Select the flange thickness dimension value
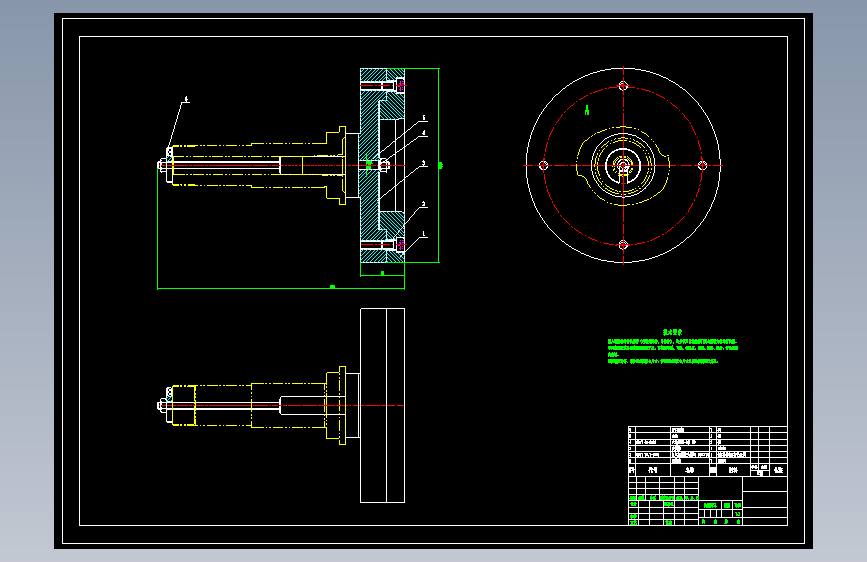This screenshot has width=867, height=562. tap(383, 273)
